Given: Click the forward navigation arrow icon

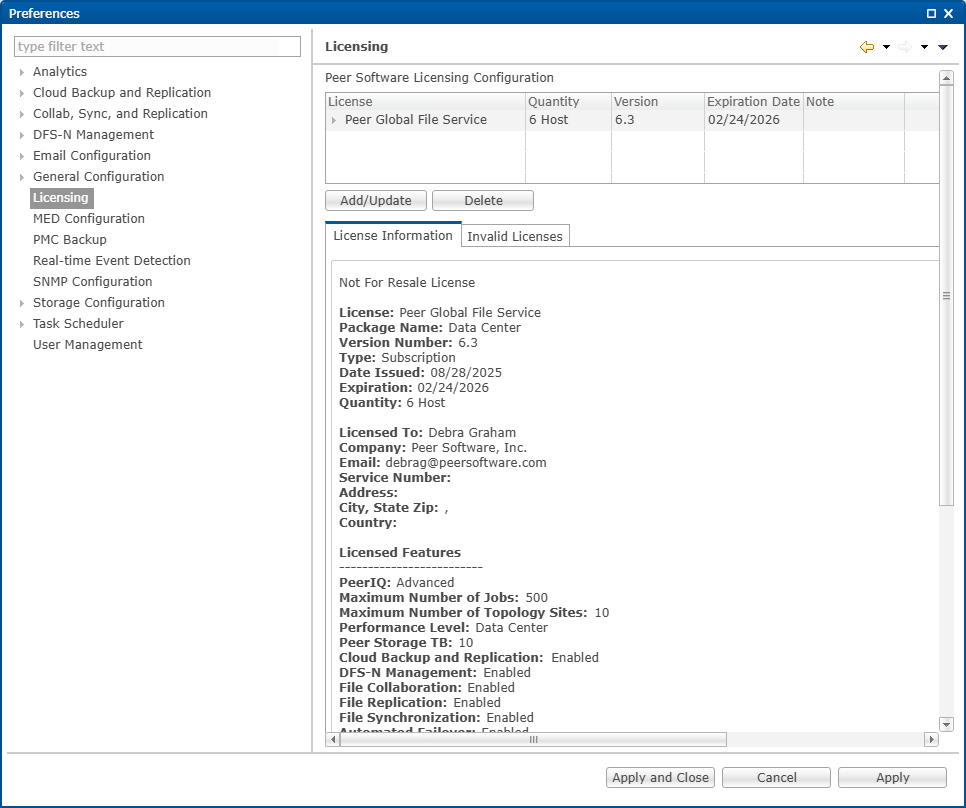Looking at the screenshot, I should tap(905, 47).
